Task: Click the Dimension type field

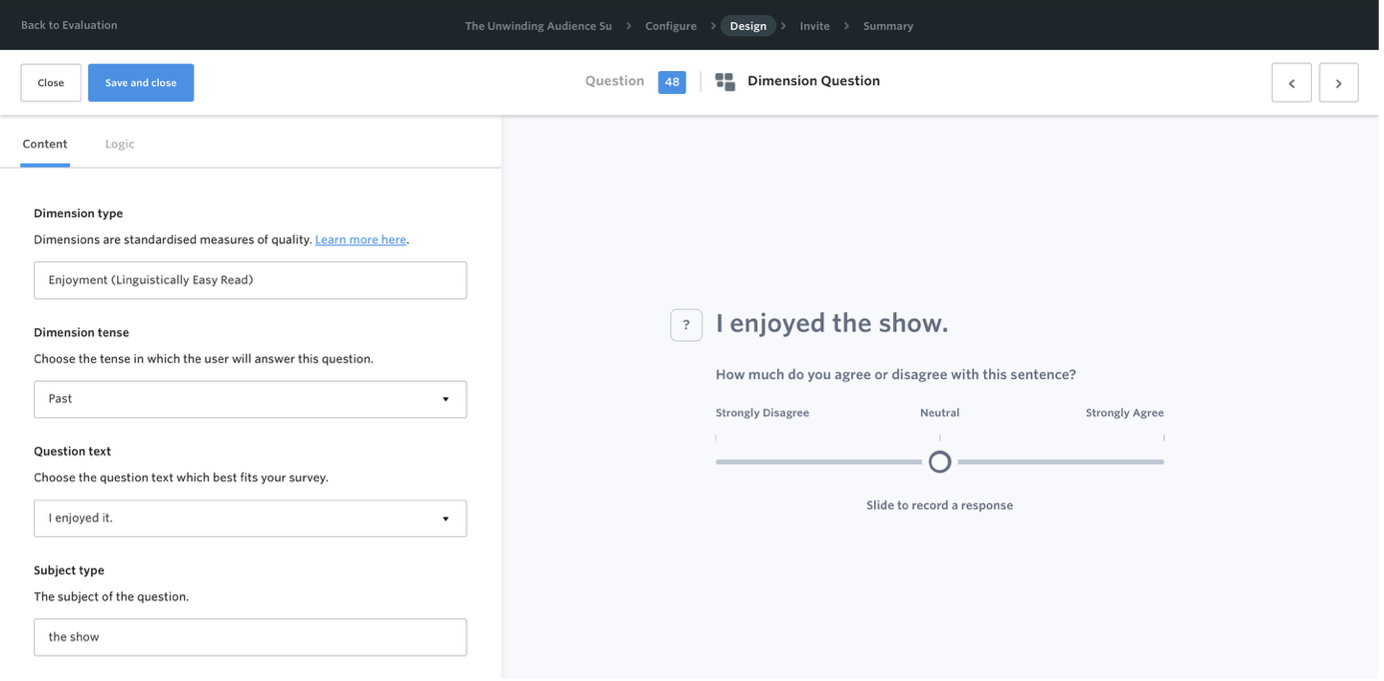Action: pyautogui.click(x=250, y=280)
